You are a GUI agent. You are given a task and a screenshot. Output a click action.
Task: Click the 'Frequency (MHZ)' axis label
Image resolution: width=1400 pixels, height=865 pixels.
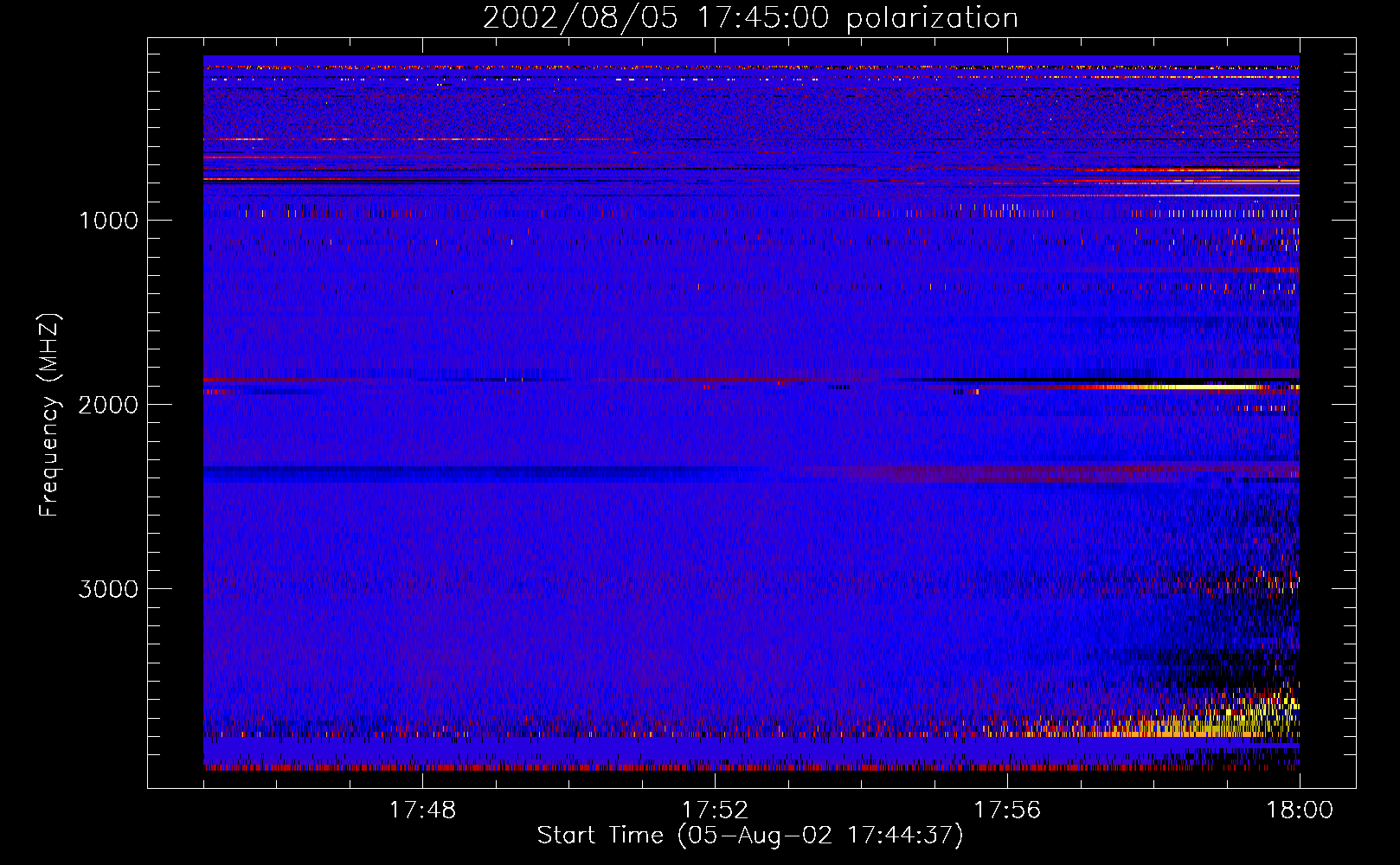click(50, 415)
